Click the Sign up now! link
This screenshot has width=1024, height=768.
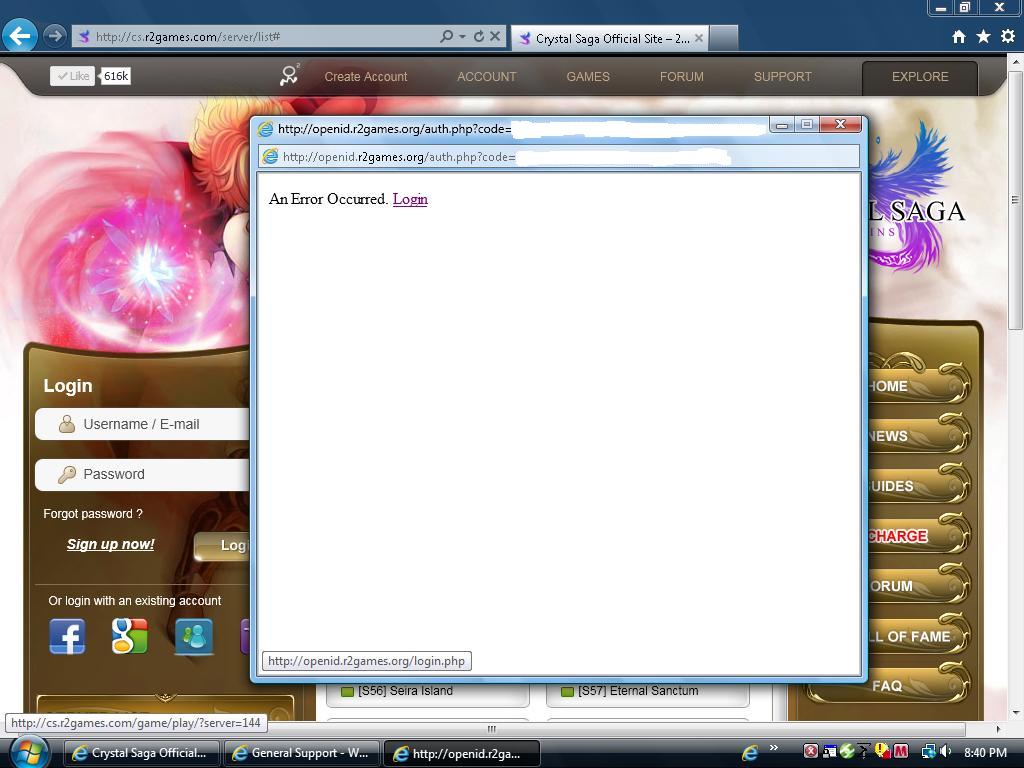tap(110, 544)
